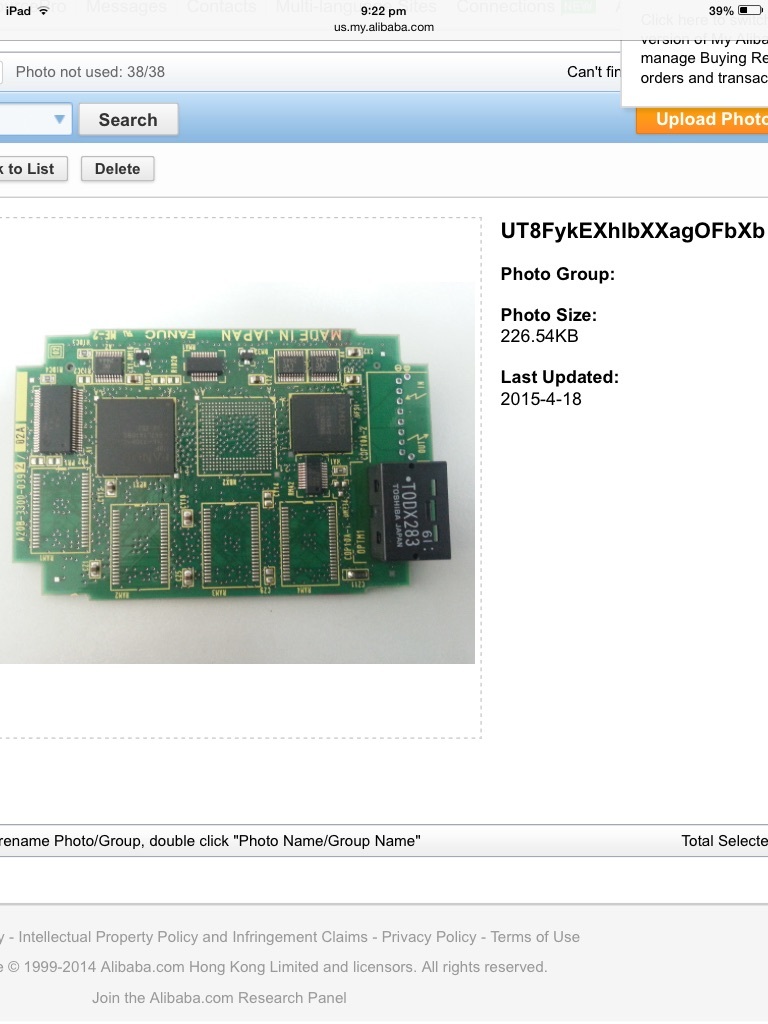Click the Upload Photo button

702,119
